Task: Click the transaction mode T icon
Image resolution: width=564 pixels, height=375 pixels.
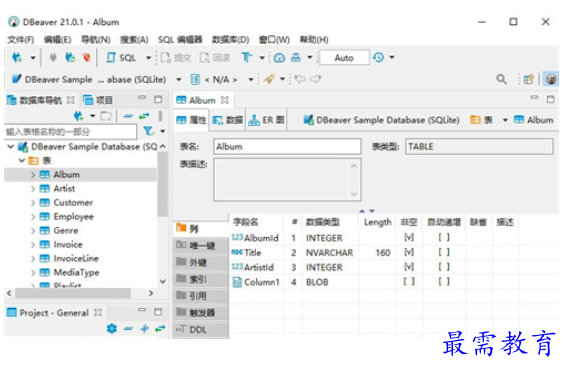Action: click(247, 58)
